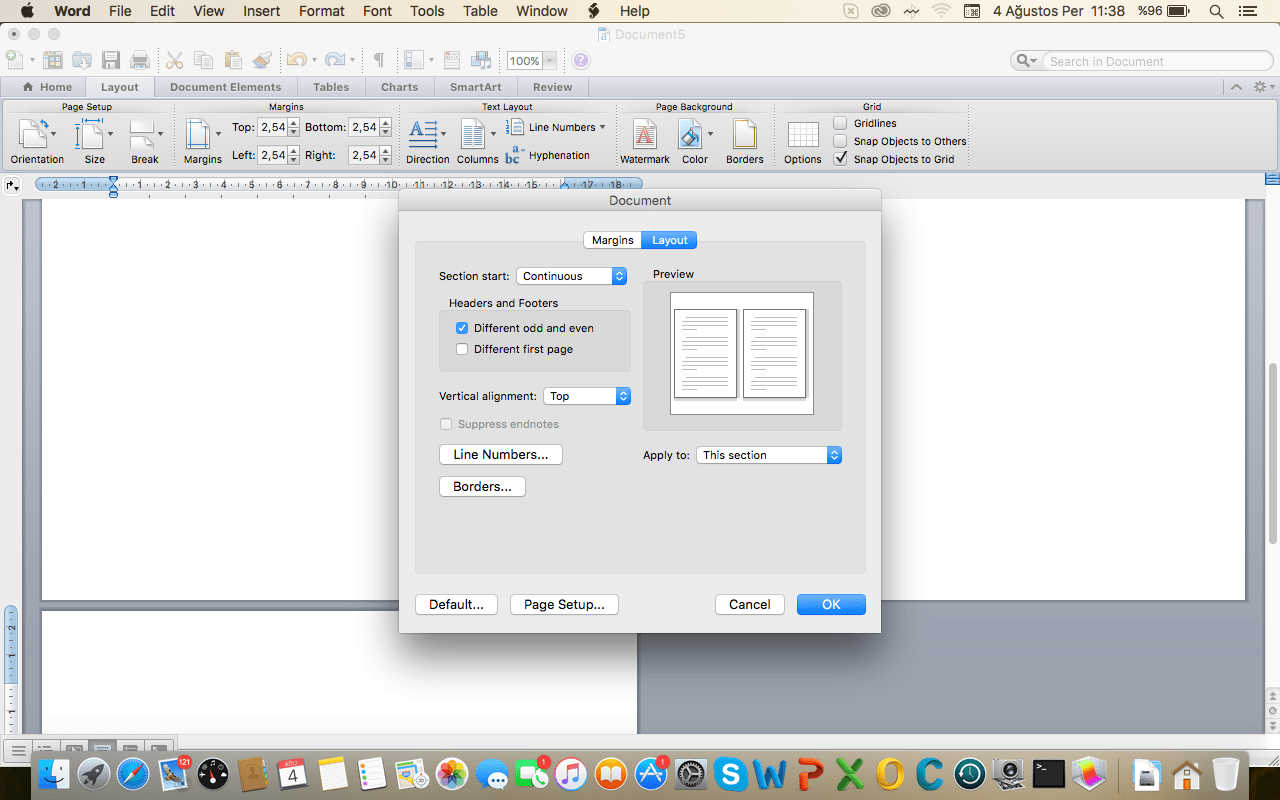Open the Document Elements ribbon tab
Screen dimensions: 1280x800
point(226,87)
